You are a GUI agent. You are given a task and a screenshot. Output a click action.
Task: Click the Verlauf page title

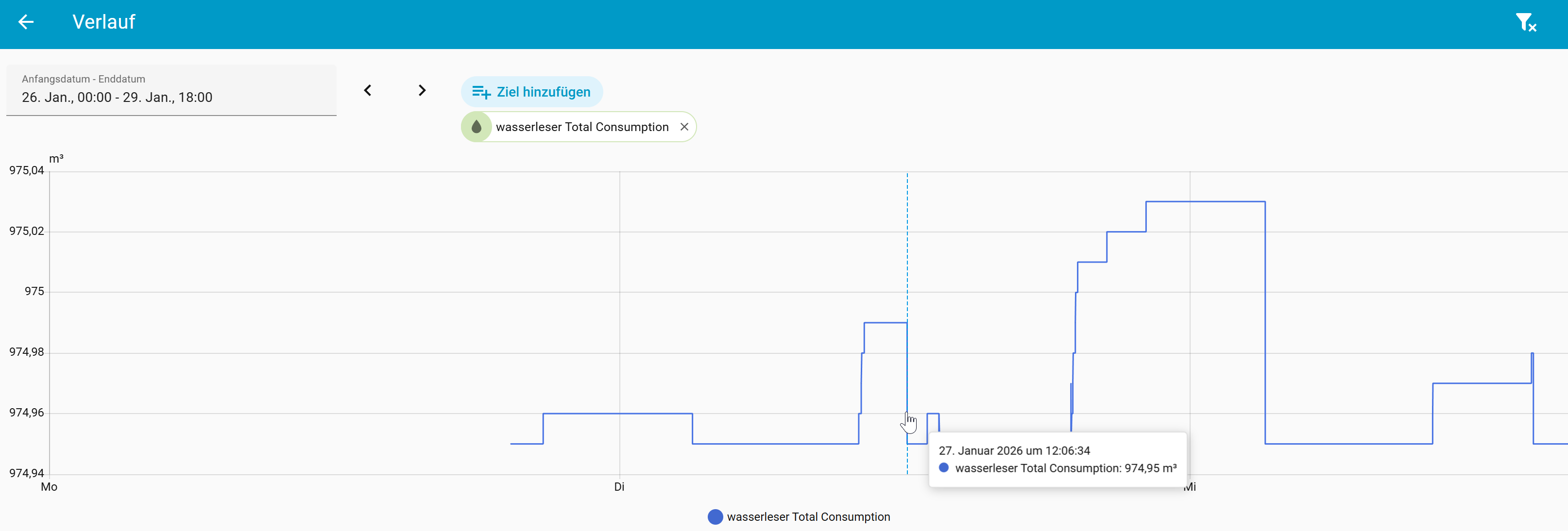pyautogui.click(x=103, y=22)
